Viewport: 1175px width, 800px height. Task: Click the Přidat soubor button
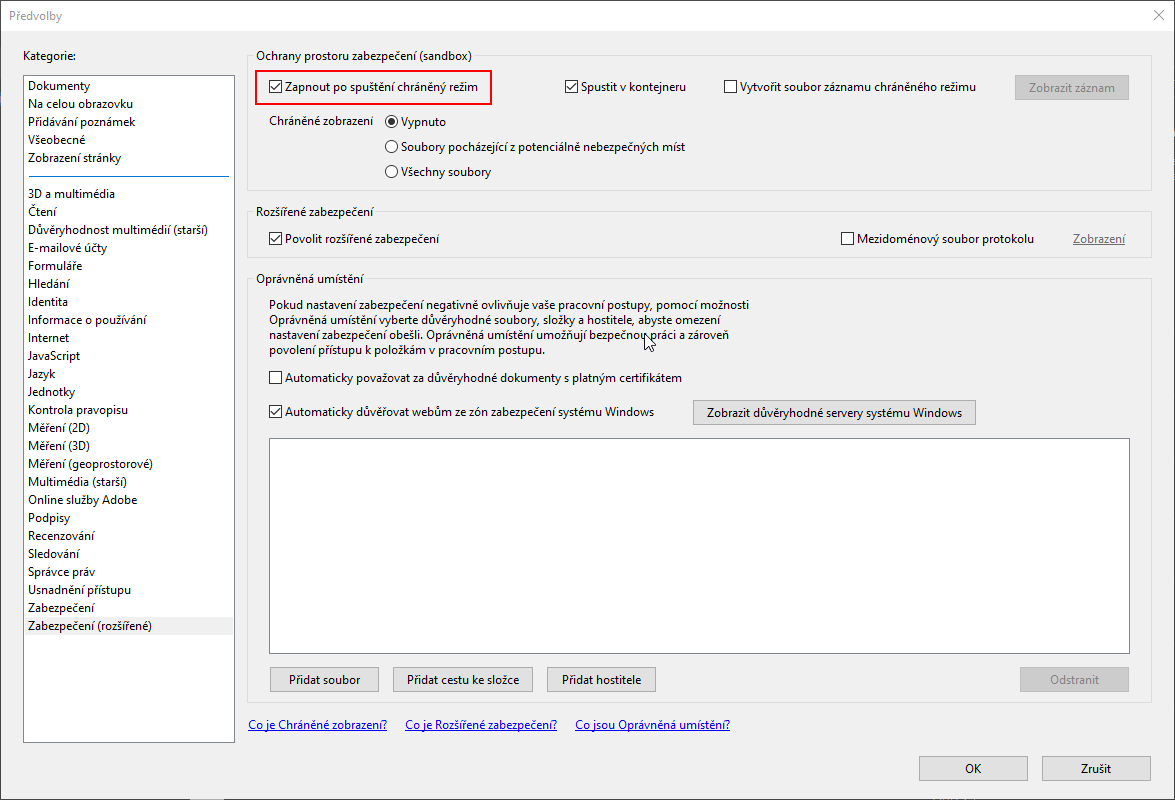[324, 679]
